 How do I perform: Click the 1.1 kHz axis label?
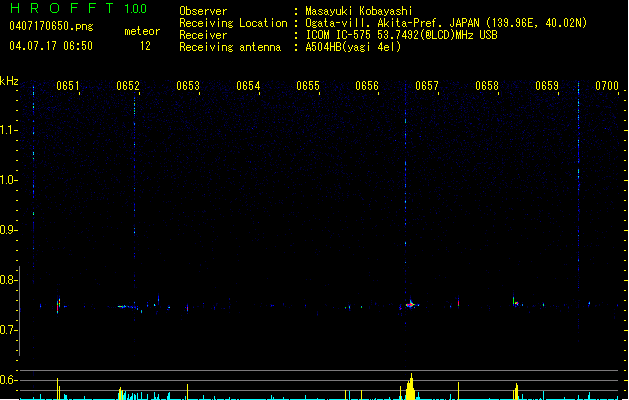(x=8, y=130)
